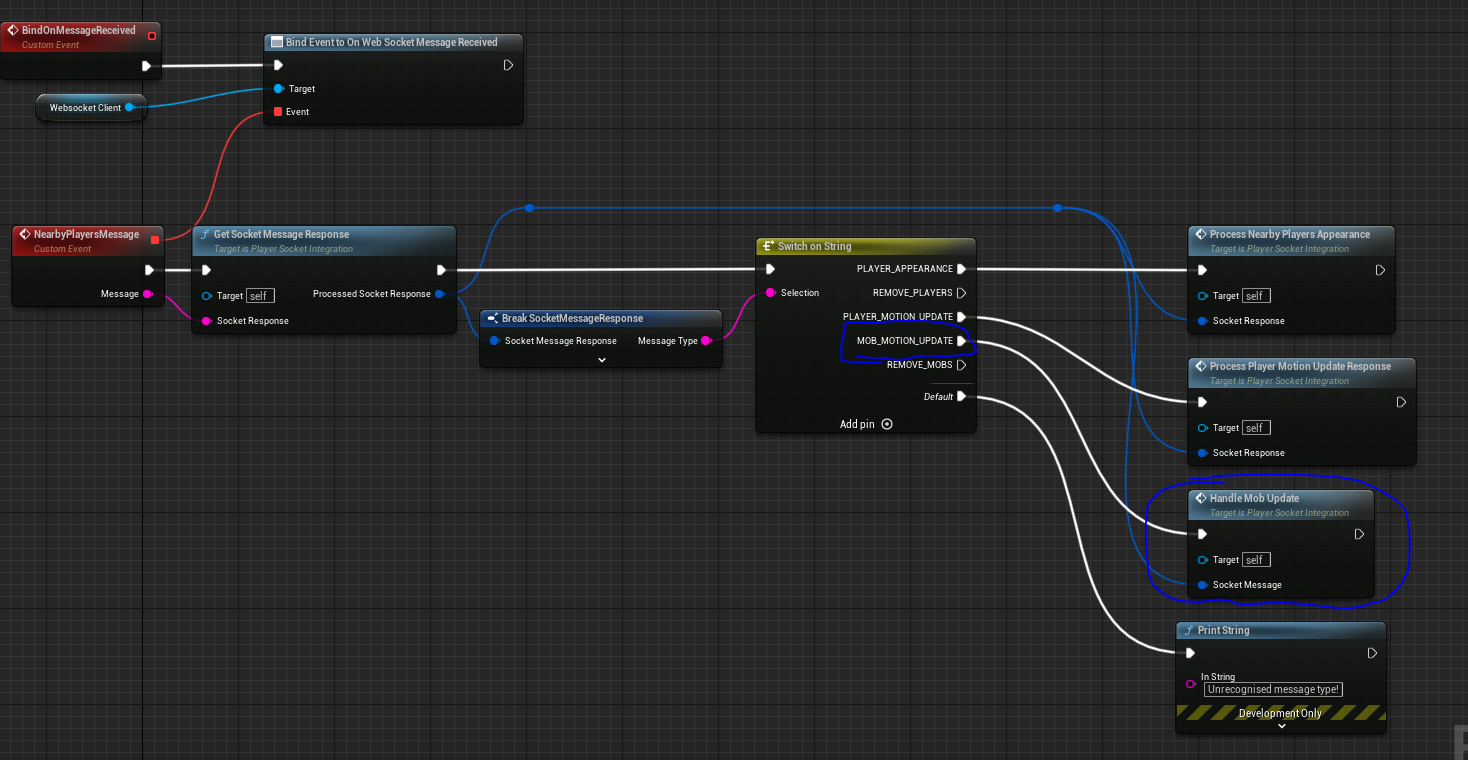The width and height of the screenshot is (1468, 760).
Task: Click the PLAYER_APPEARANCE output pin
Action: (961, 269)
